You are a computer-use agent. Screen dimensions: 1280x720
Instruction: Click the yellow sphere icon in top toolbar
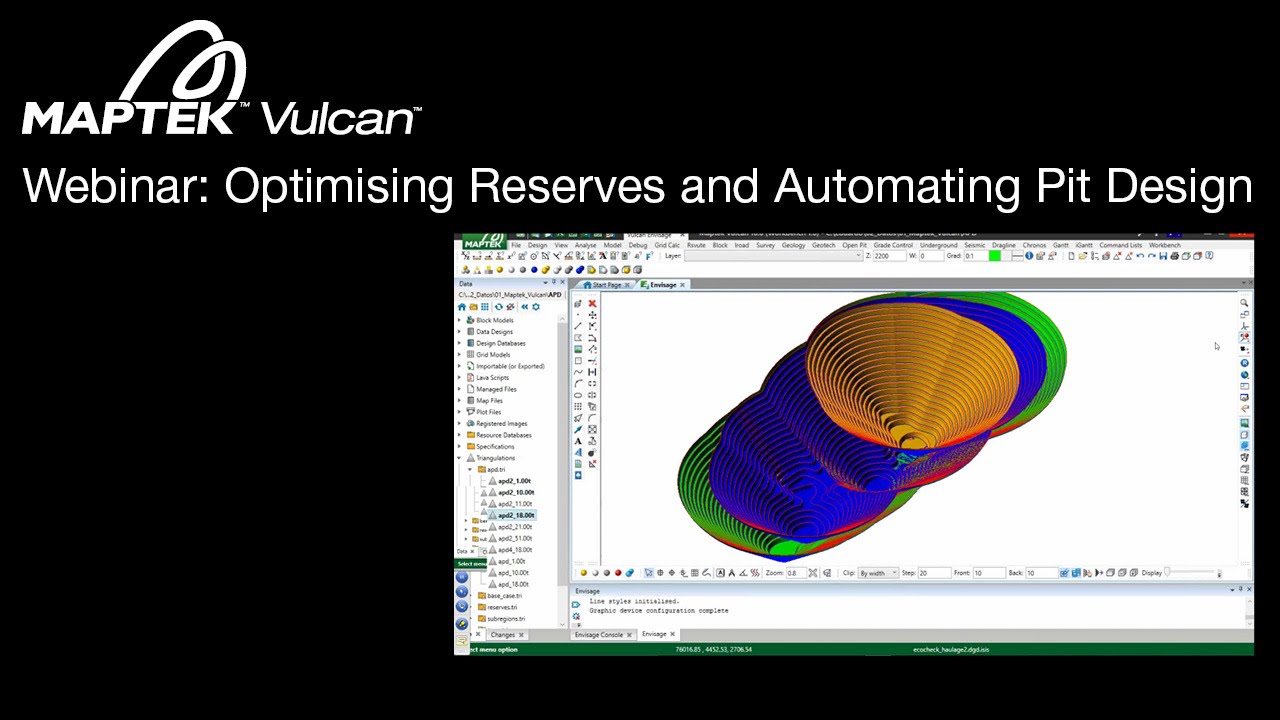(500, 269)
